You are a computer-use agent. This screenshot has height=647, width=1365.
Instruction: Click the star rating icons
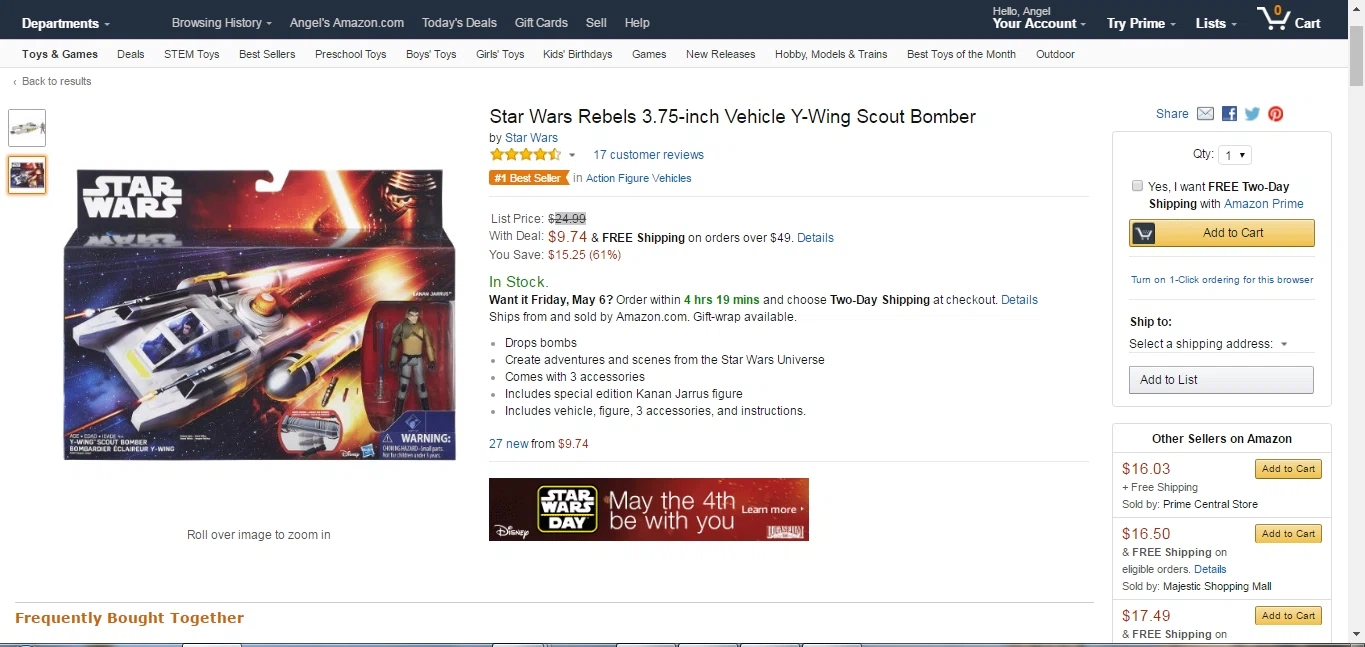(x=525, y=154)
